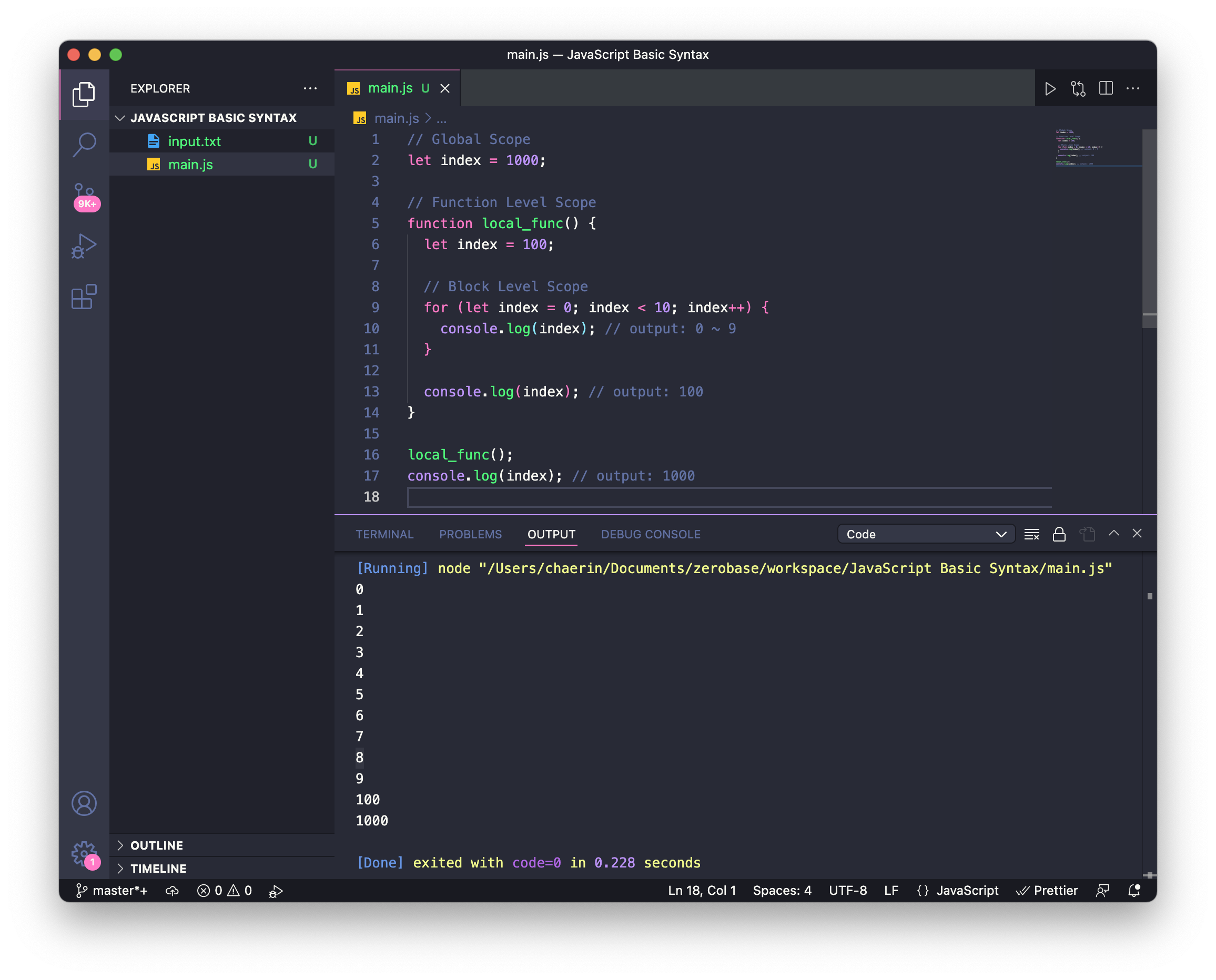Split the editor to the right
The image size is (1216, 980).
(1106, 89)
